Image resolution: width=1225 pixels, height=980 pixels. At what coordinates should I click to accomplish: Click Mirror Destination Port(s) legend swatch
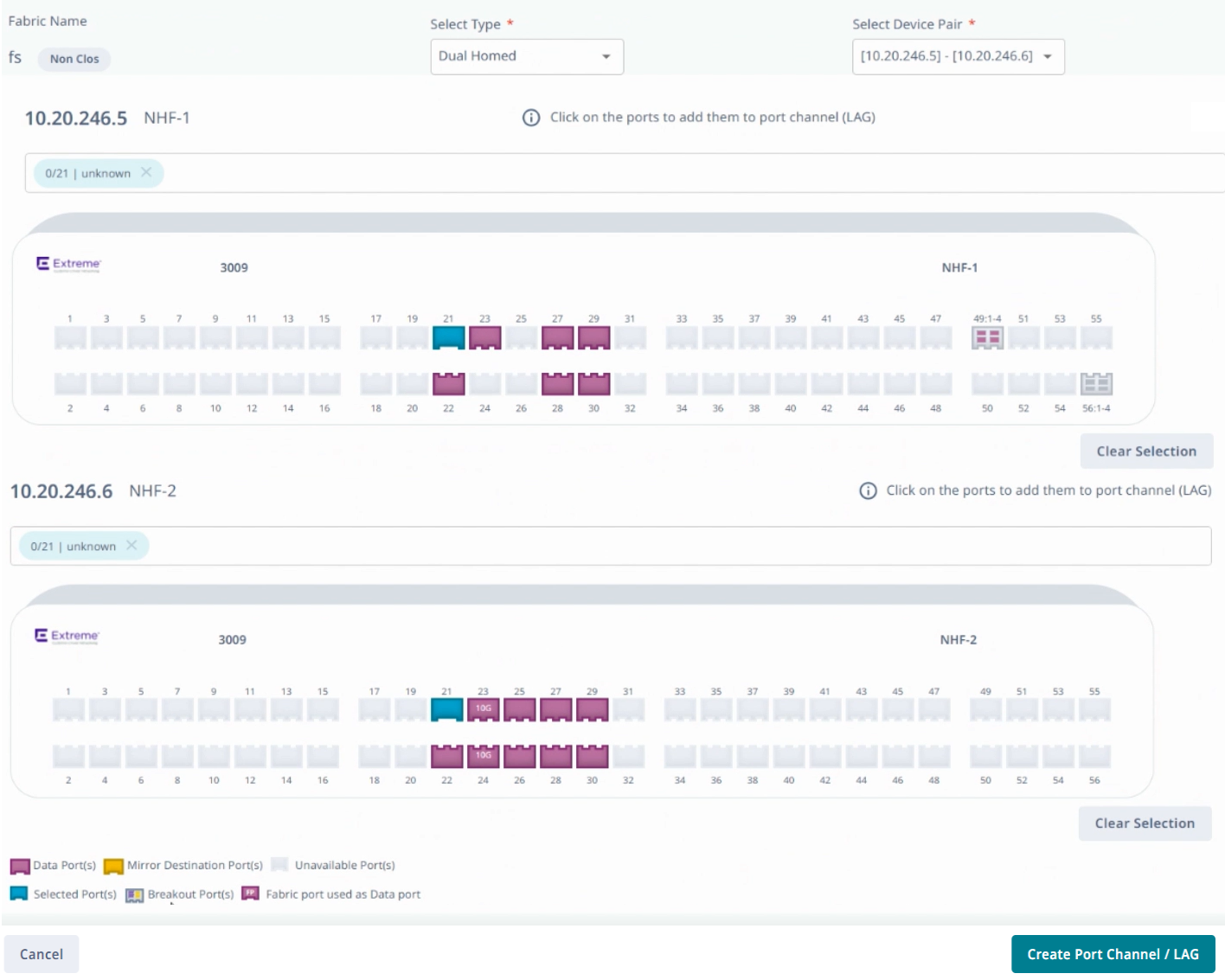tap(113, 866)
